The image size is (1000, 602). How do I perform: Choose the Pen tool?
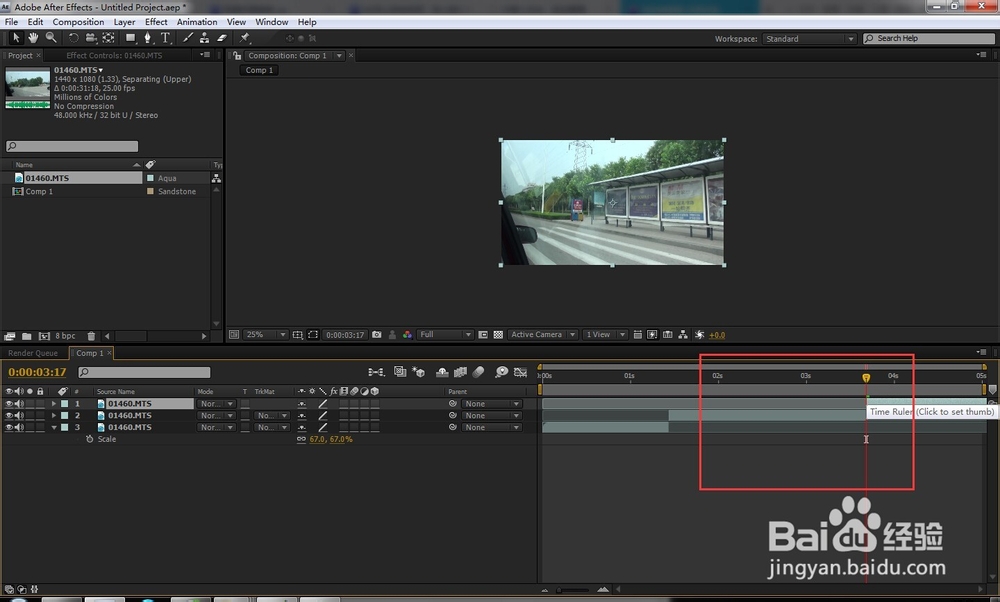[147, 38]
